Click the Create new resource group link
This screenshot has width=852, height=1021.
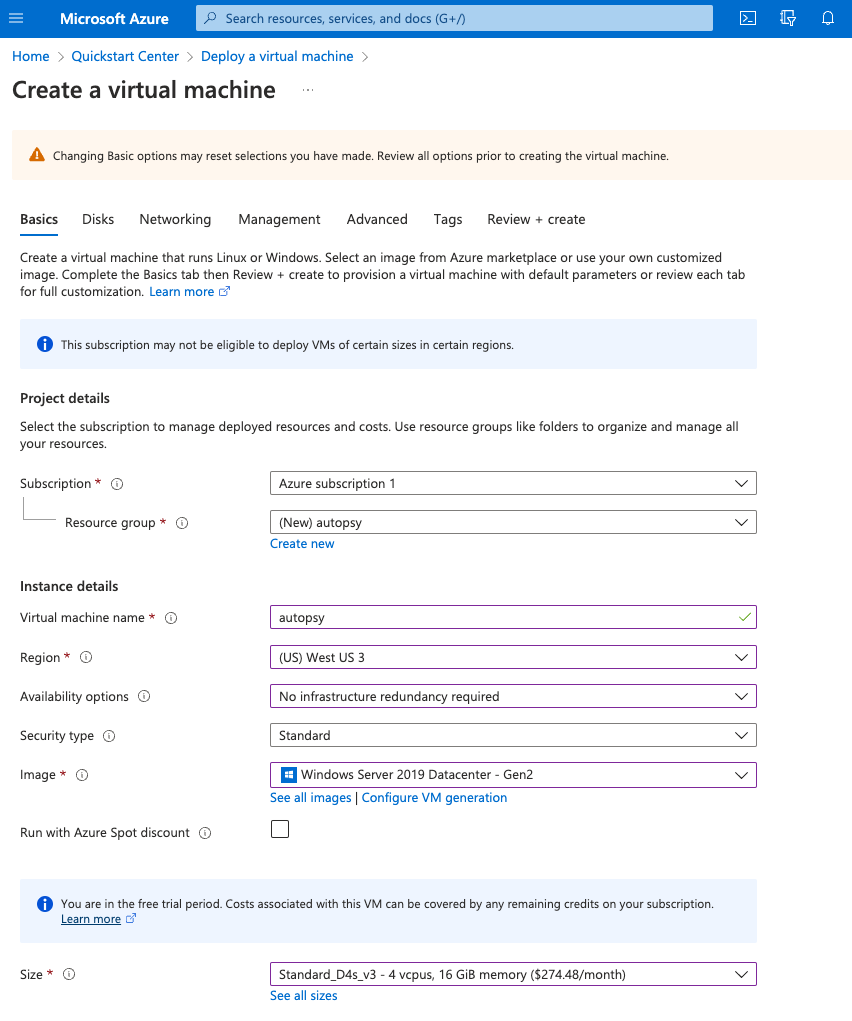point(302,544)
